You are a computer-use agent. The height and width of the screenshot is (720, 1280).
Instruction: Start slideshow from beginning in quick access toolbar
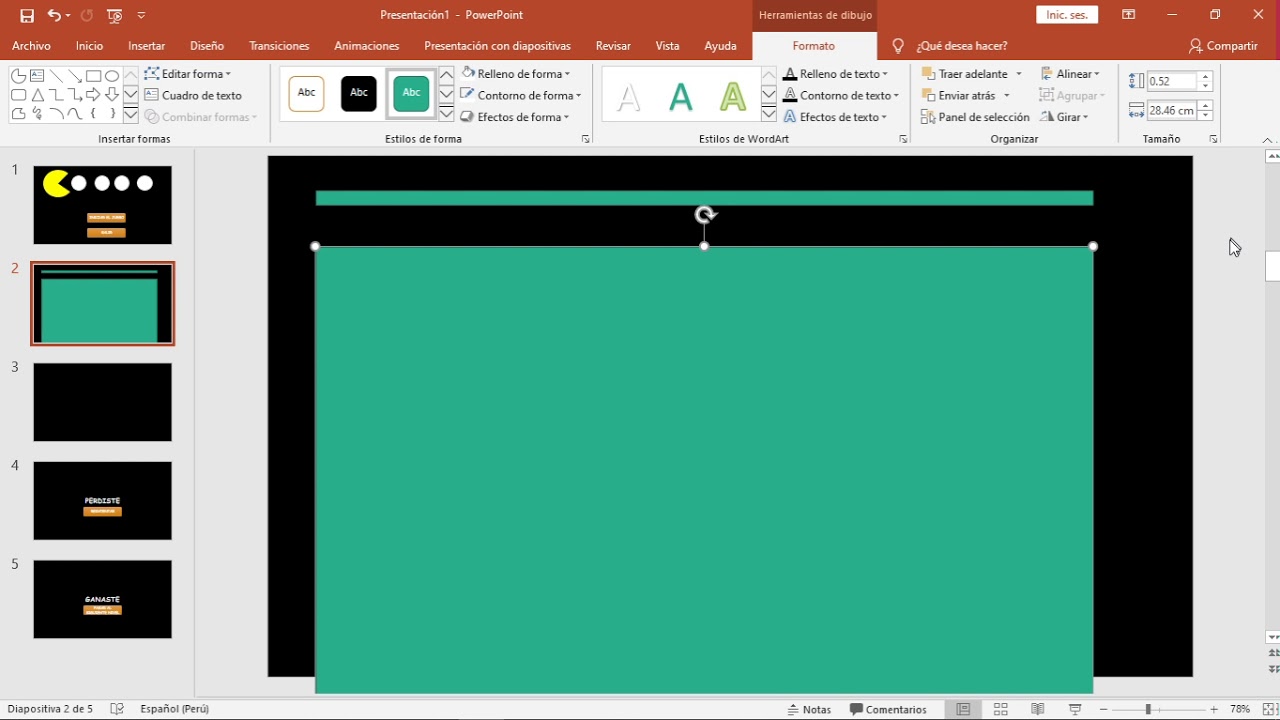click(x=114, y=15)
